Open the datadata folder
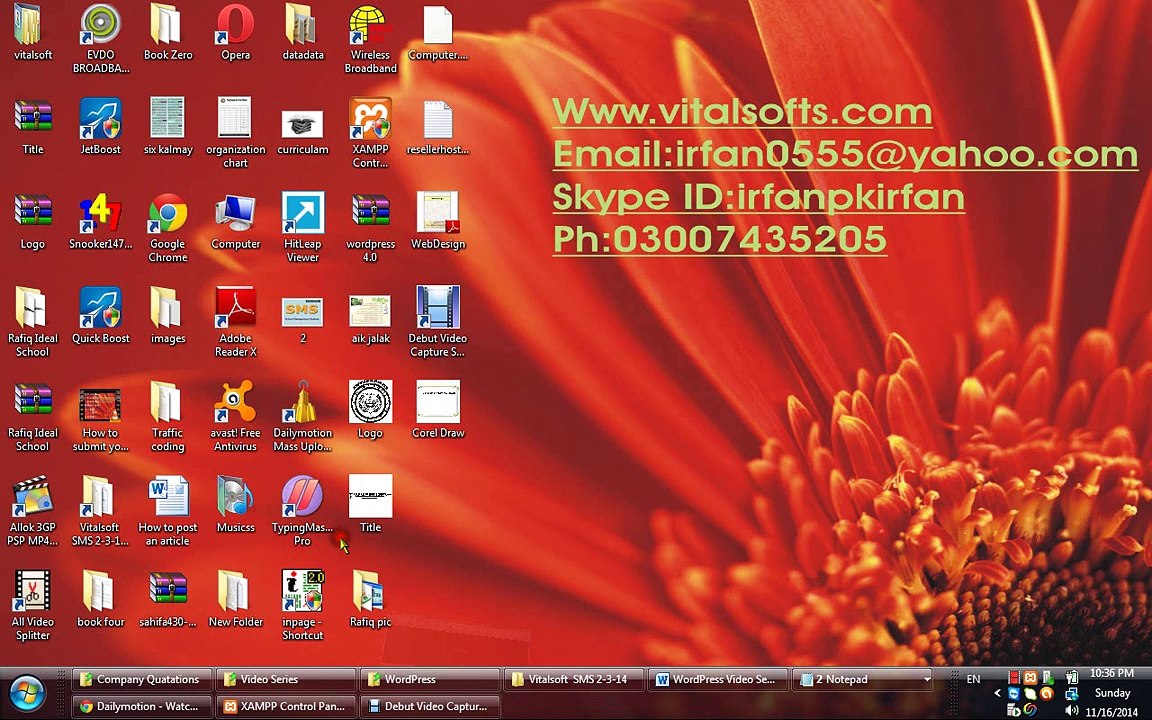 click(303, 33)
